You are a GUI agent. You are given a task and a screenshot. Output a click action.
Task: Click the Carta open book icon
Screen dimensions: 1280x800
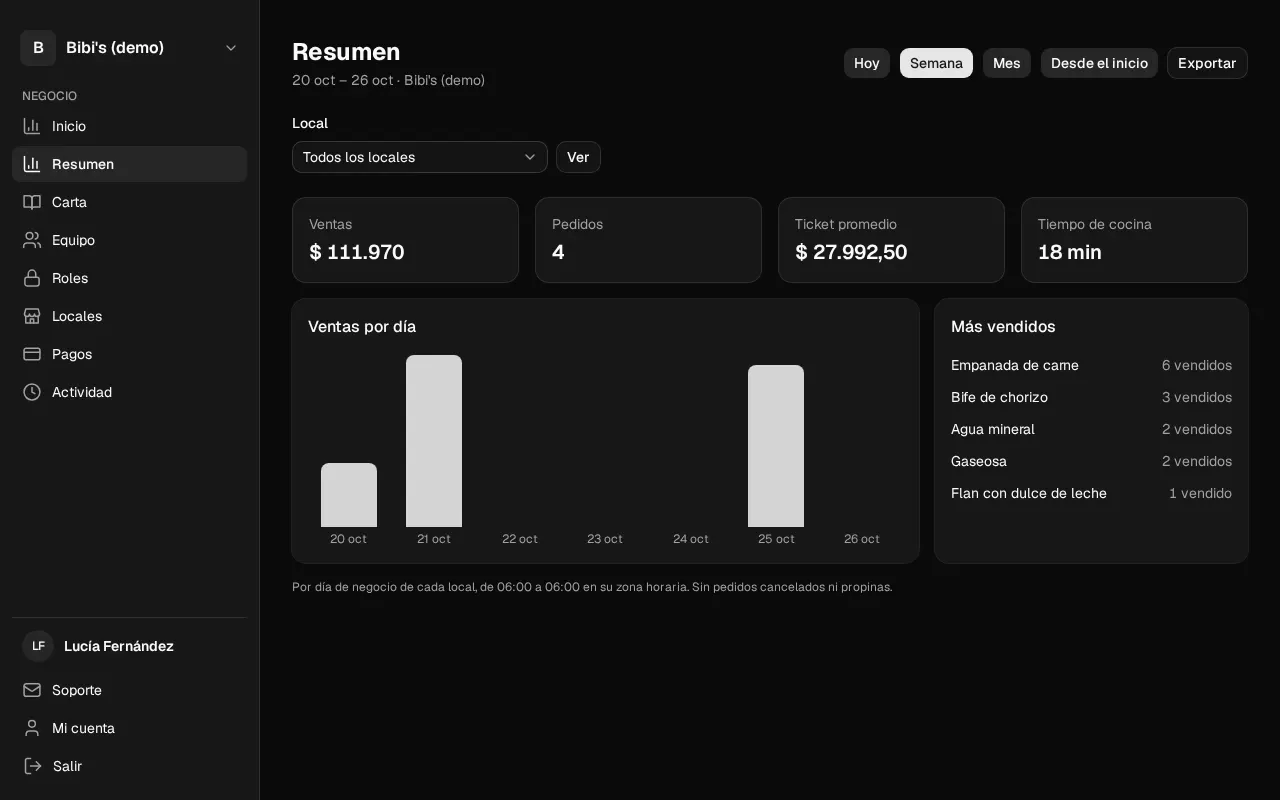32,202
